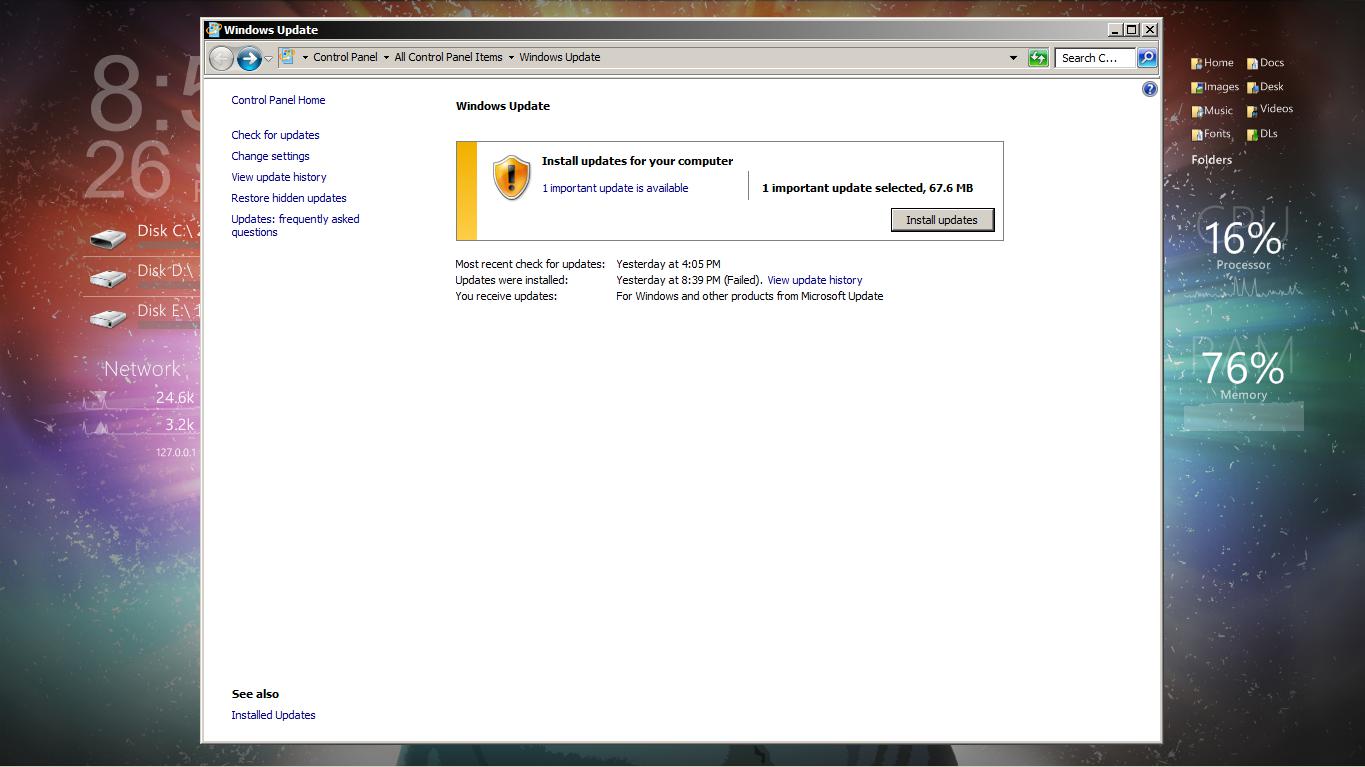
Task: Open the Videos desktop folder shortcut
Action: [1270, 110]
